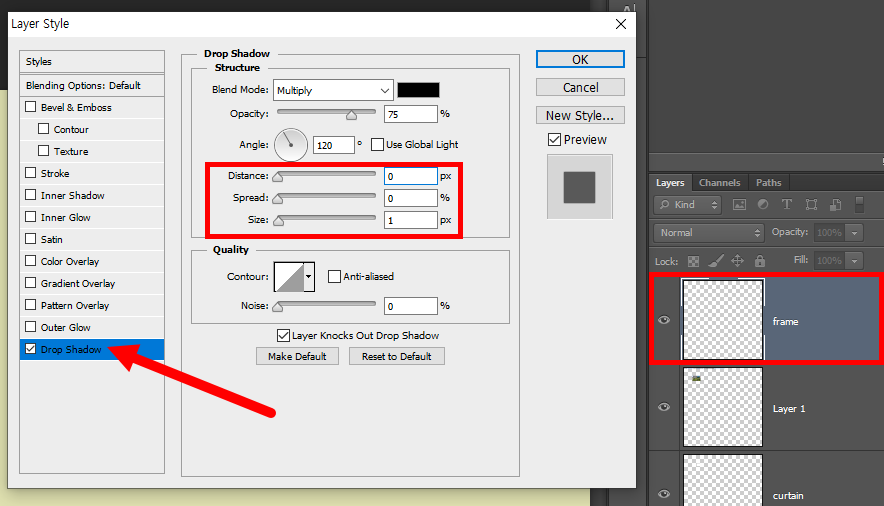
Task: Select Blending Options: Default
Action: pyautogui.click(x=92, y=86)
